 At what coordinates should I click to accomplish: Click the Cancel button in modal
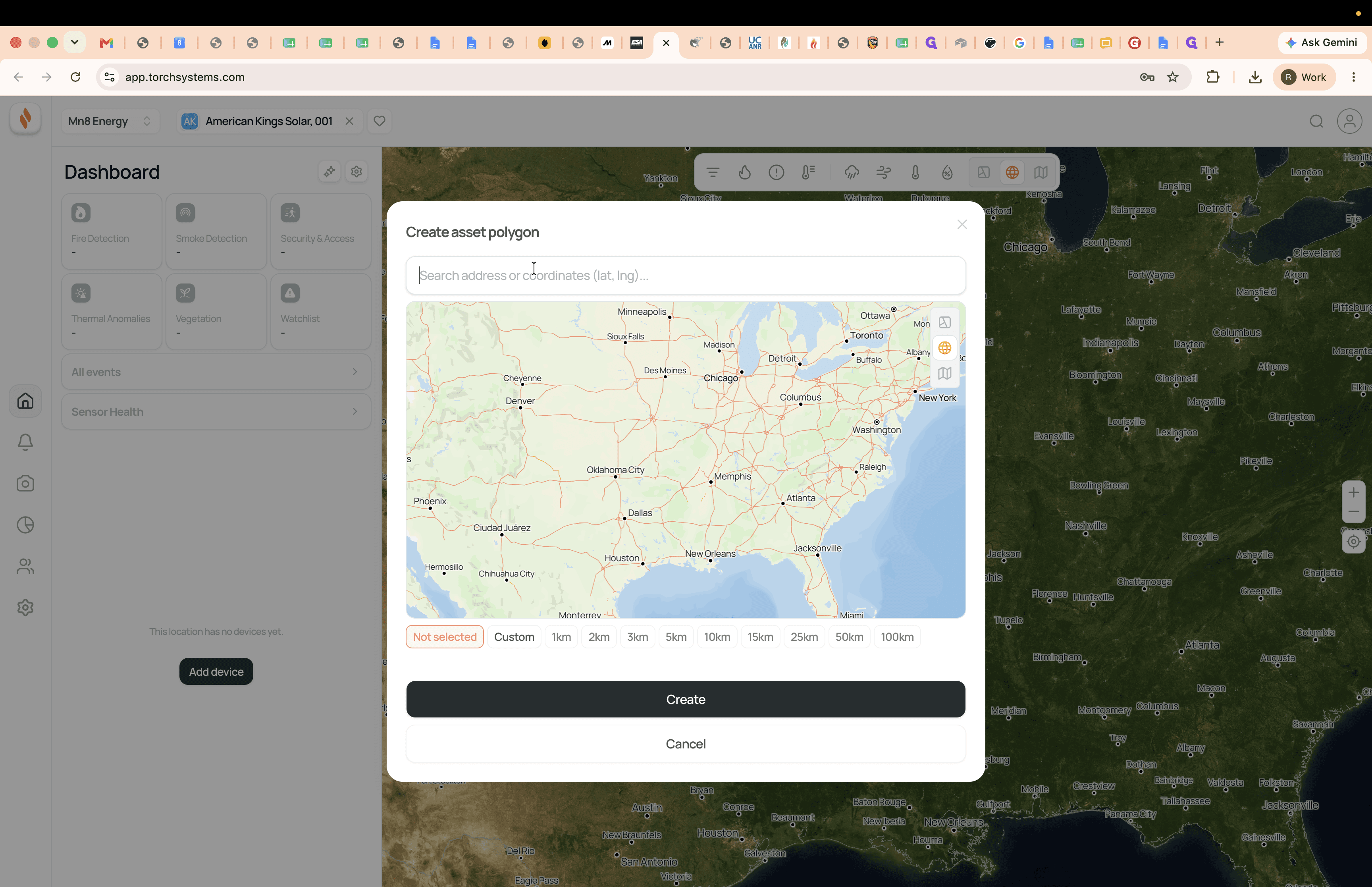[x=686, y=744]
